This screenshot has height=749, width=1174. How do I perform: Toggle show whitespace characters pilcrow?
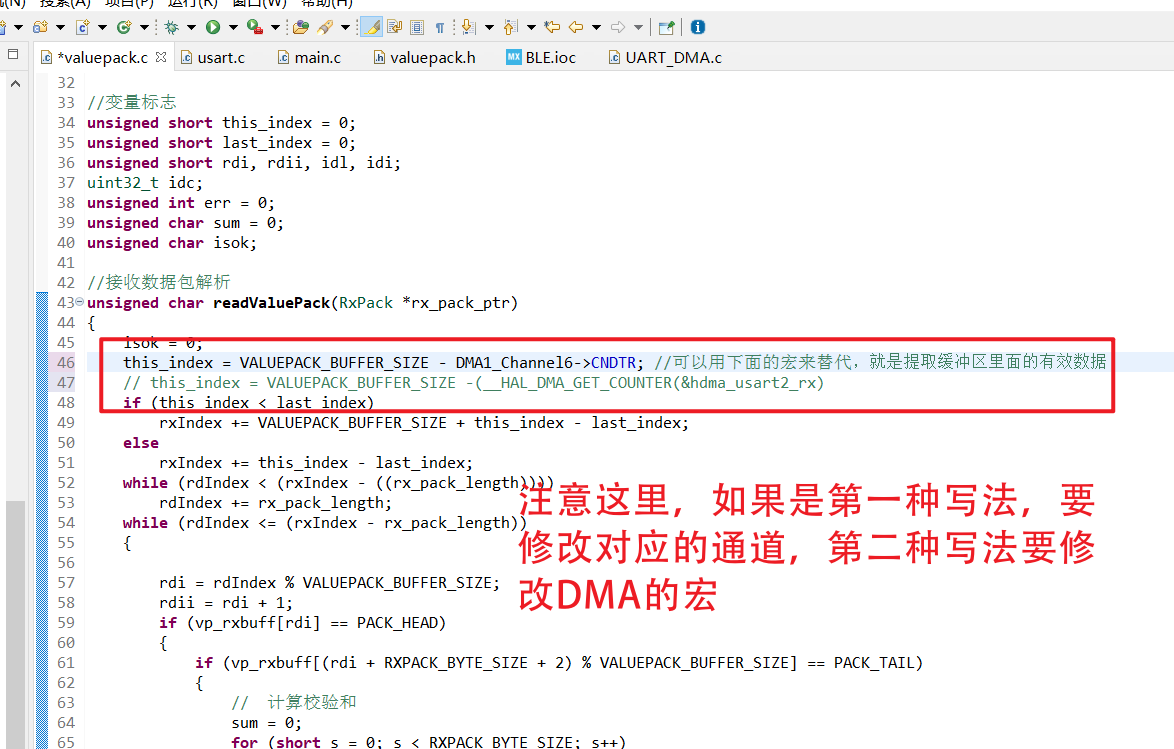point(440,28)
